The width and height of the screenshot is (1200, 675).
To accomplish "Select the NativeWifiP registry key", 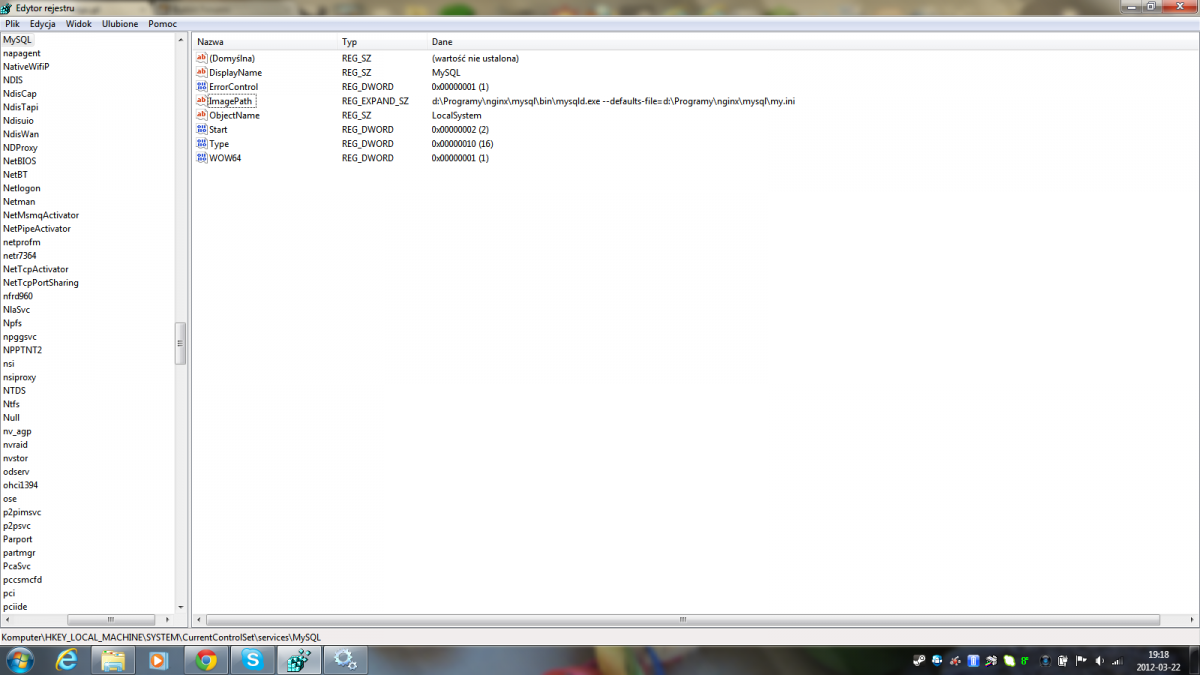I will tap(26, 66).
